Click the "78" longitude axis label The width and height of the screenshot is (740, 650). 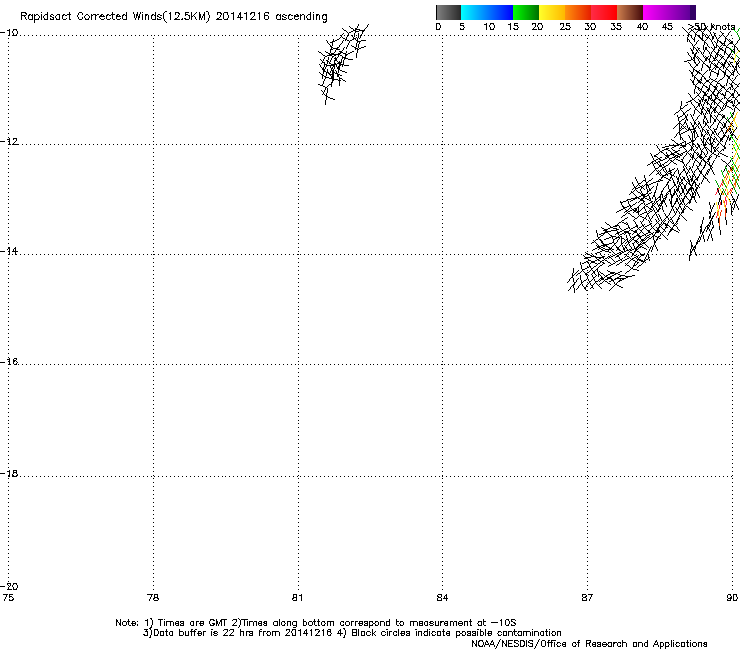click(153, 598)
